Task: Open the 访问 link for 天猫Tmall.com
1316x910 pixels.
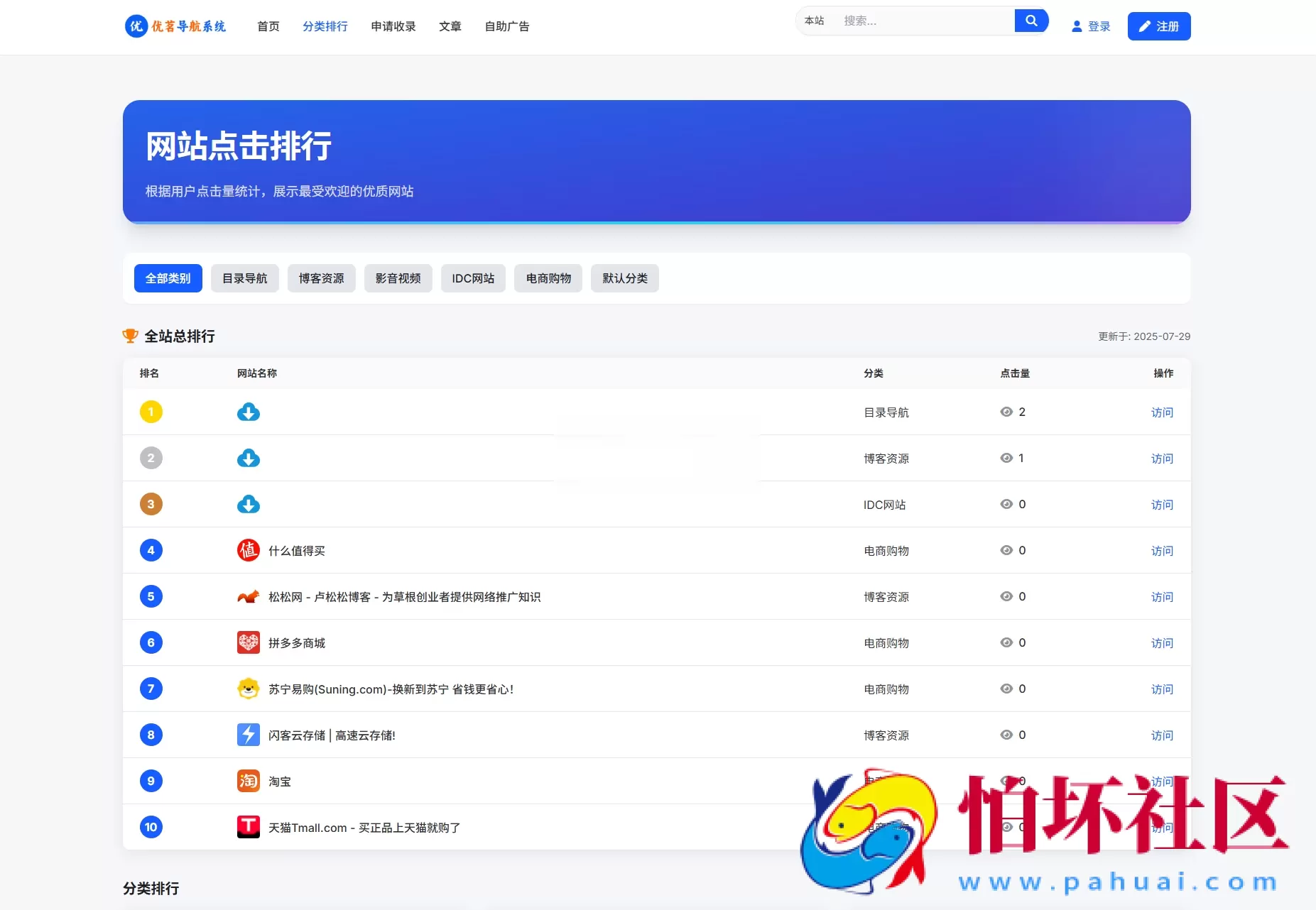Action: (1163, 826)
